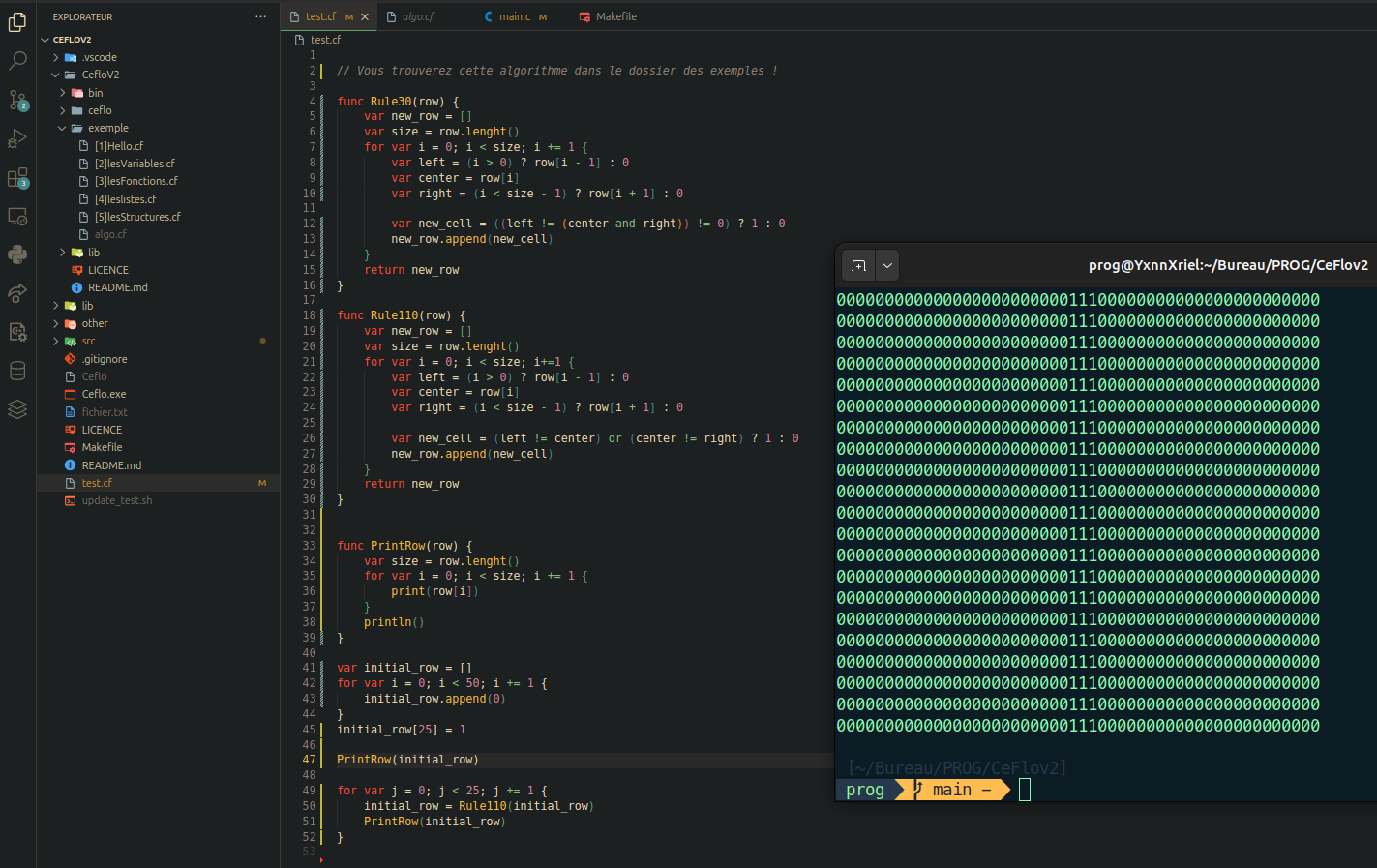The width and height of the screenshot is (1377, 868).
Task: Open Source Control view with badge
Action: pos(17,100)
